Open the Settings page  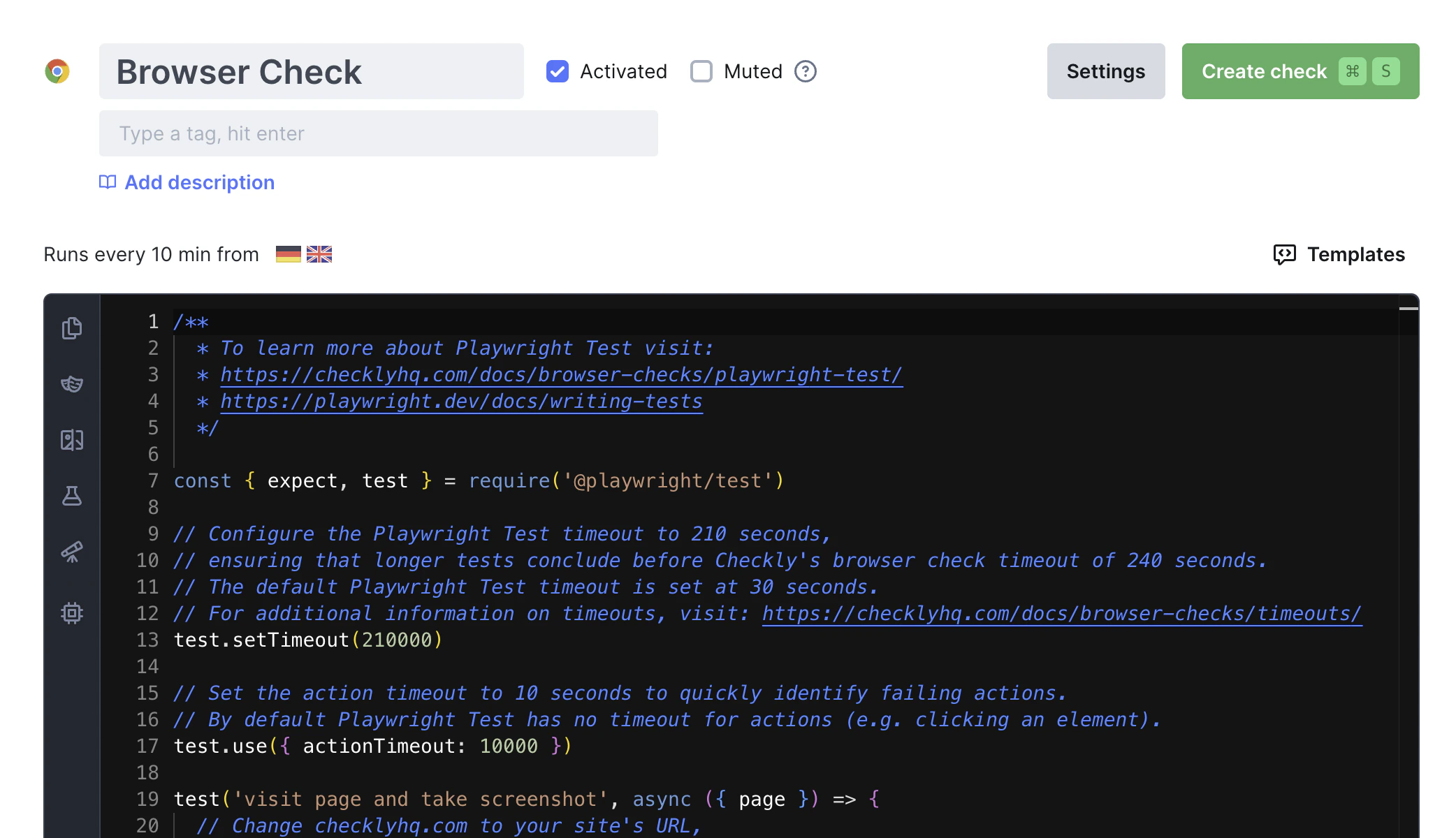[1105, 71]
